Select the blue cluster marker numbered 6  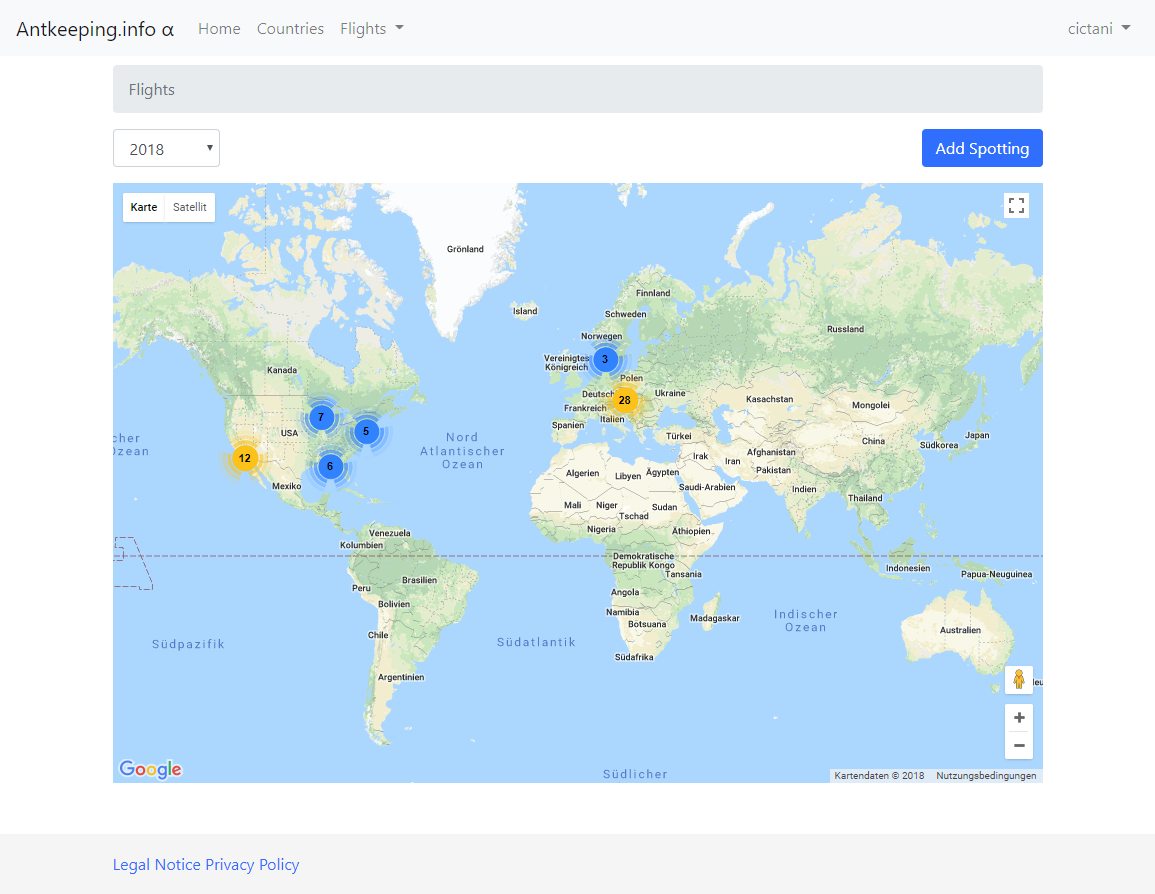click(330, 466)
